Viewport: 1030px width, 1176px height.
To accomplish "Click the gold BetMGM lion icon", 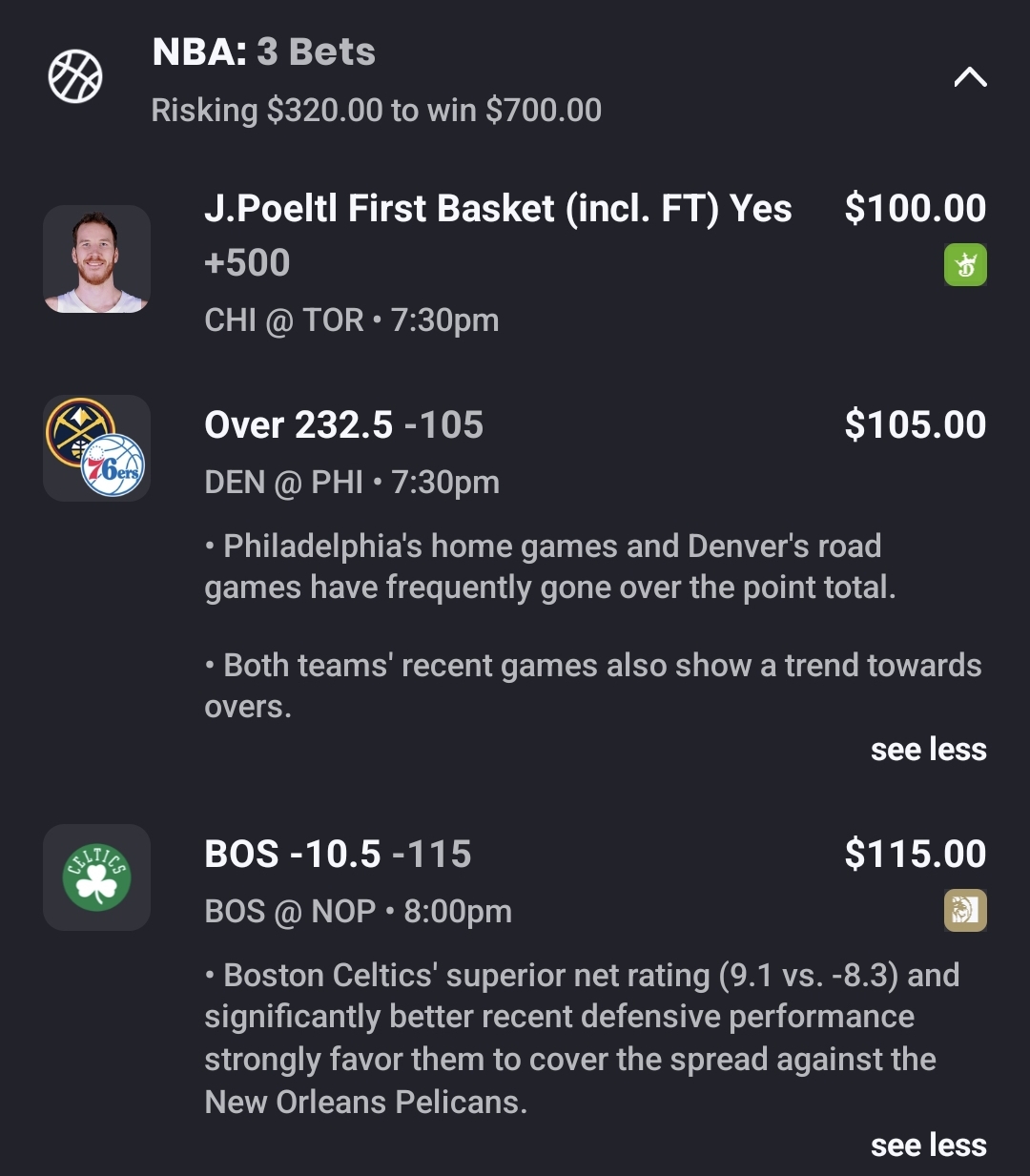I will tap(965, 911).
